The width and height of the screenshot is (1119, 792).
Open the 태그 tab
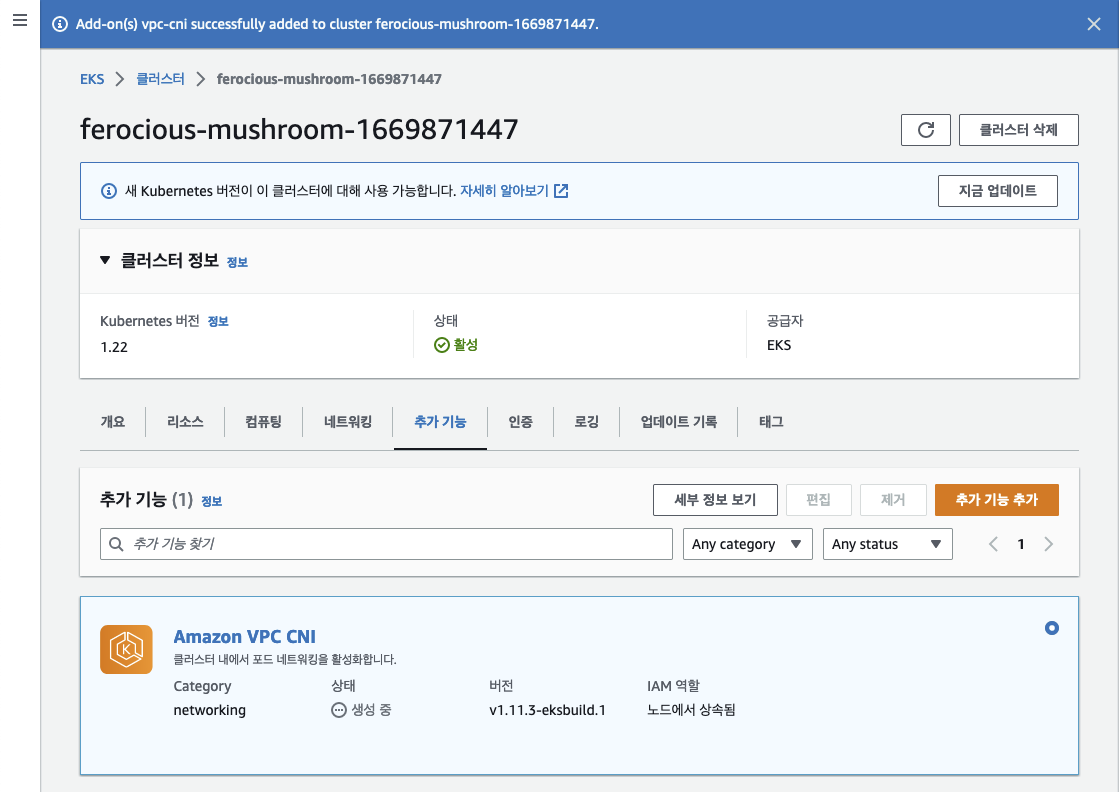point(771,422)
